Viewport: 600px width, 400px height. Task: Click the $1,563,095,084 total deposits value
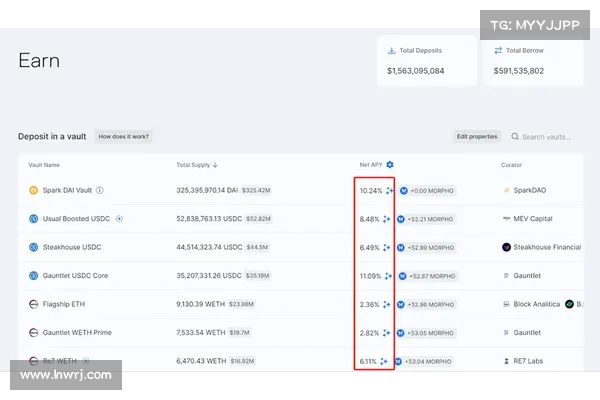coord(416,71)
